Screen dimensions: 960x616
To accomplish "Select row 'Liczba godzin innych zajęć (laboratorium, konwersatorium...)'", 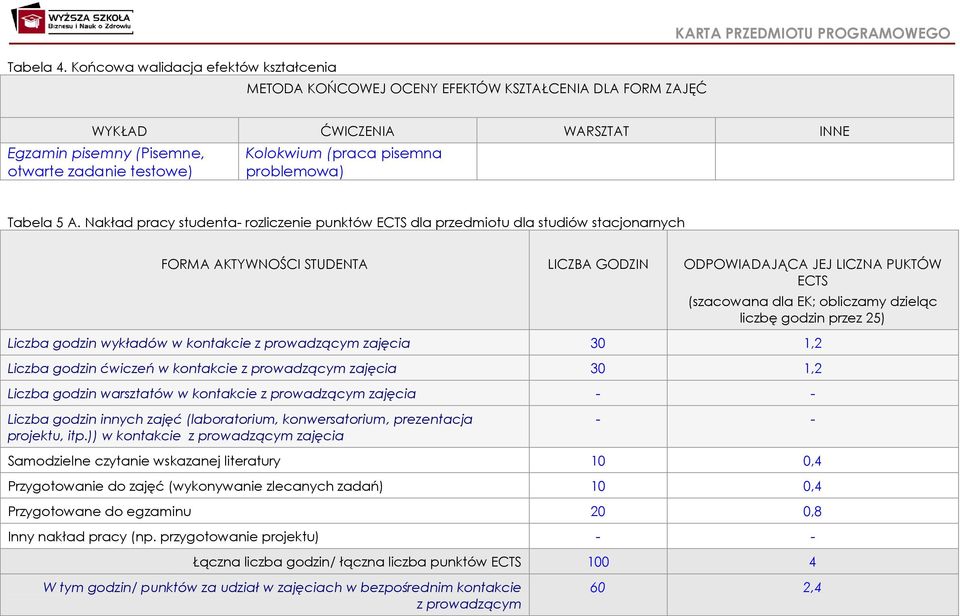I will click(479, 427).
